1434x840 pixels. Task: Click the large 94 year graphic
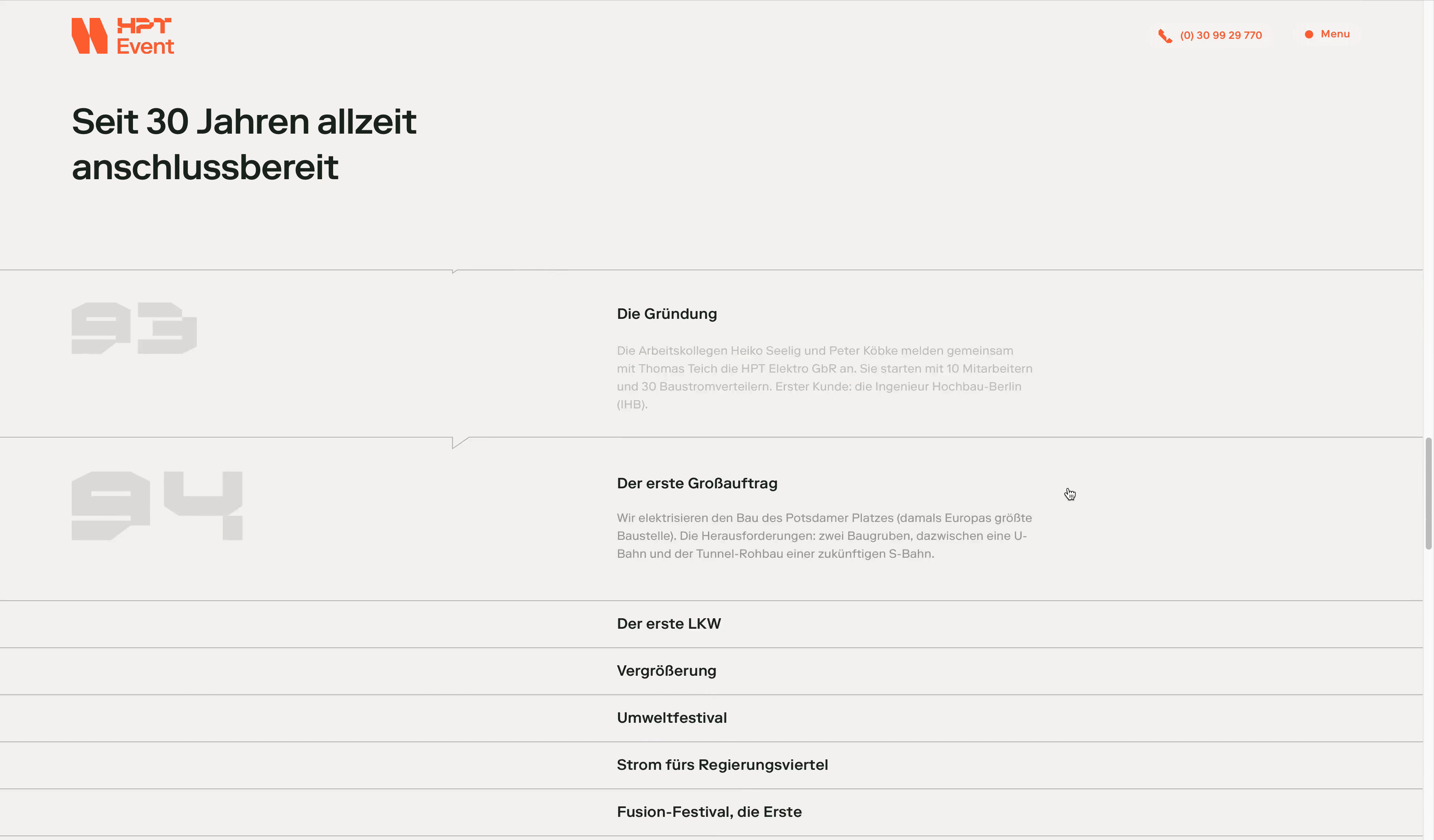[x=157, y=505]
